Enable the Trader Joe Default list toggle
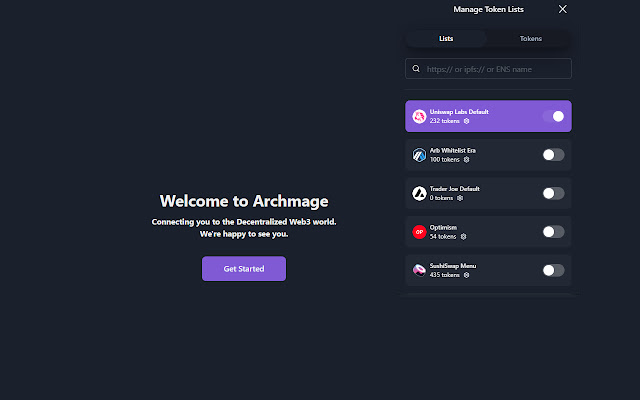 [553, 193]
